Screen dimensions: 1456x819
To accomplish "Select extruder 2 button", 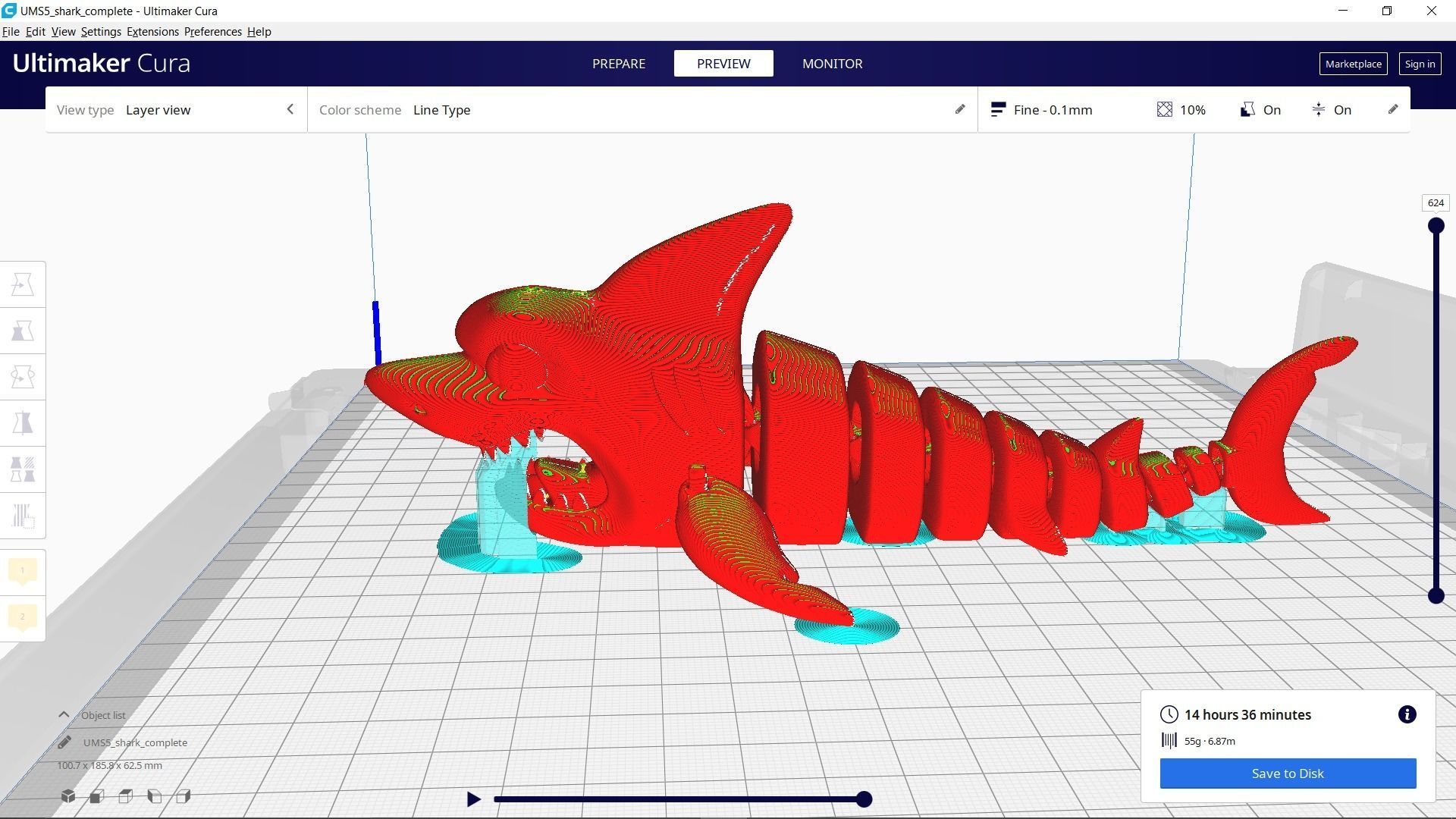I will click(x=23, y=617).
